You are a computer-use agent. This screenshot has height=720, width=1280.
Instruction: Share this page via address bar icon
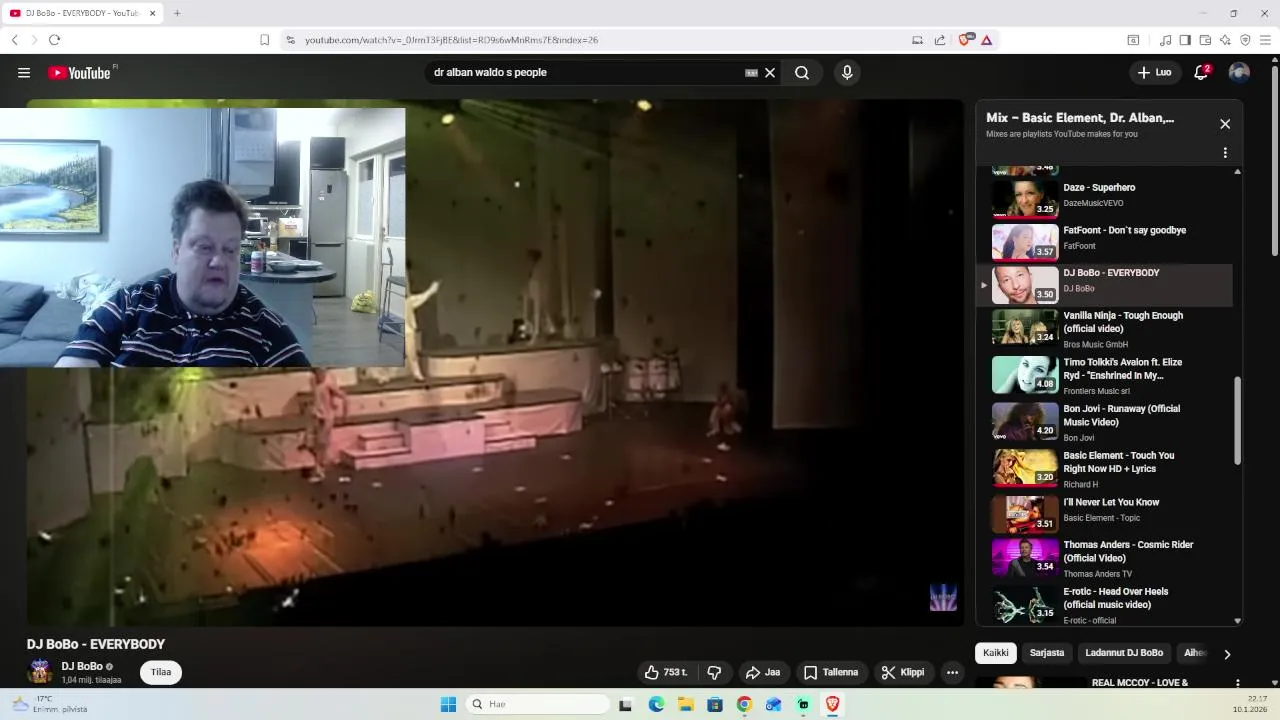[940, 40]
